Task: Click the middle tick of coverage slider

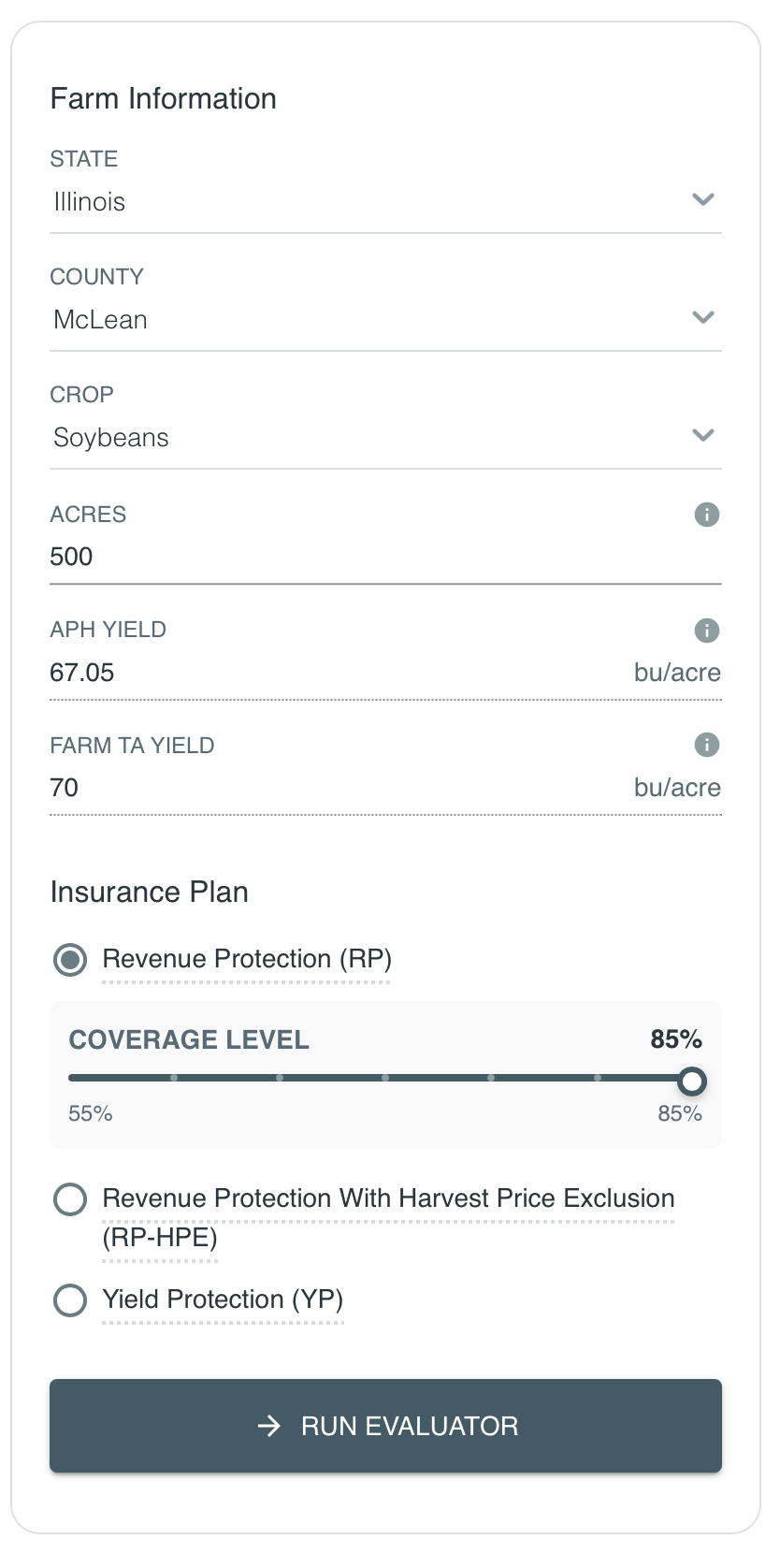Action: coord(385,1078)
